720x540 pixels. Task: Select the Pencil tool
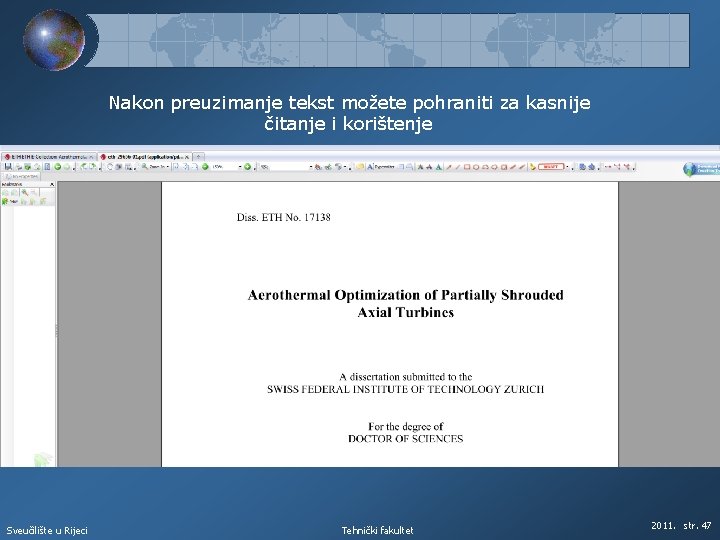tap(512, 167)
